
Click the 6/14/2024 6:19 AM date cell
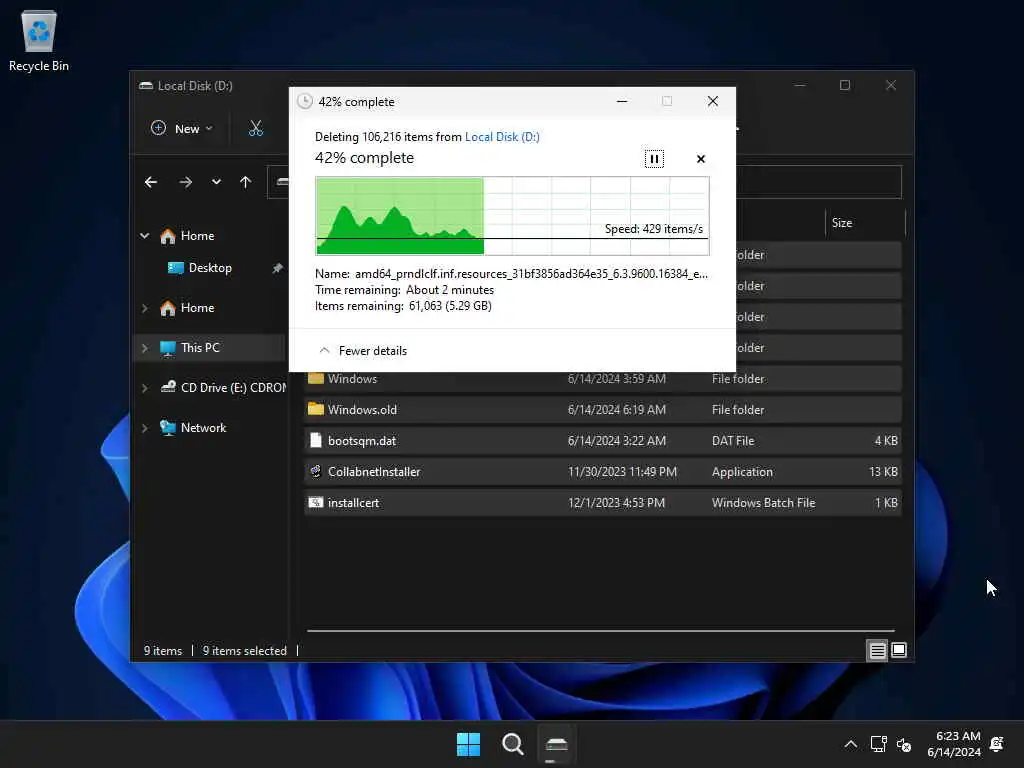coord(616,409)
